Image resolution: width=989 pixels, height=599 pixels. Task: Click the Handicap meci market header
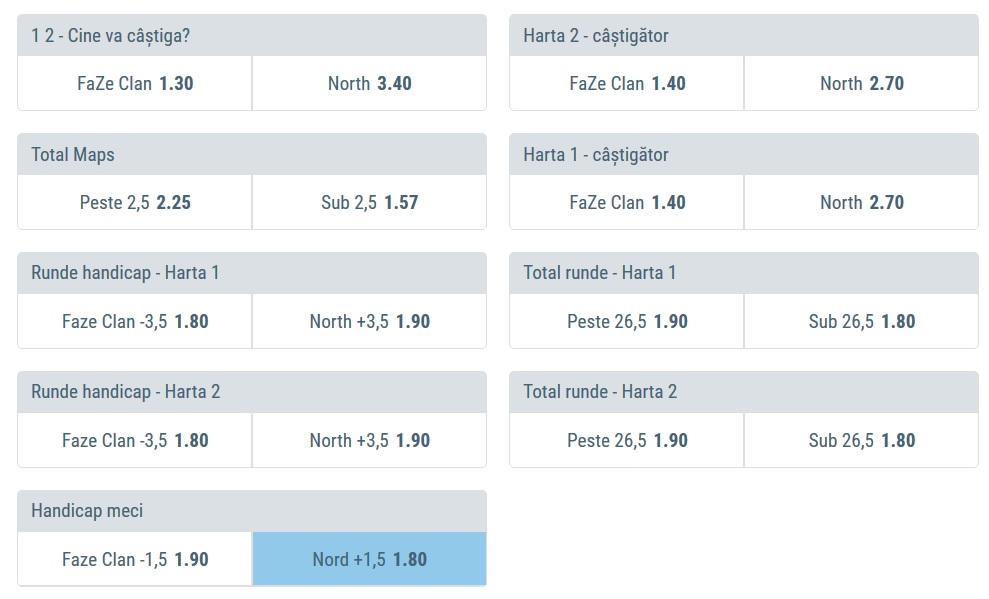pyautogui.click(x=251, y=511)
